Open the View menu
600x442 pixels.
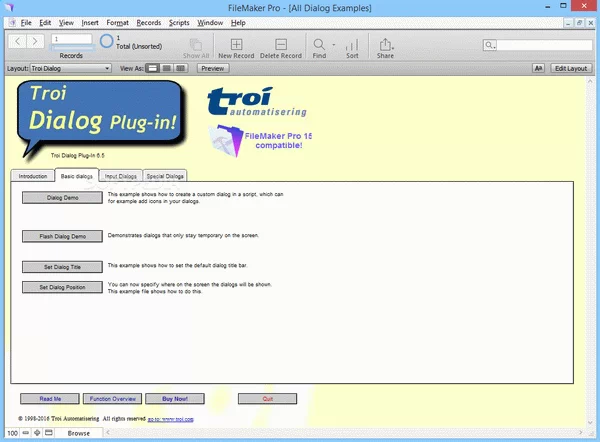coord(66,23)
